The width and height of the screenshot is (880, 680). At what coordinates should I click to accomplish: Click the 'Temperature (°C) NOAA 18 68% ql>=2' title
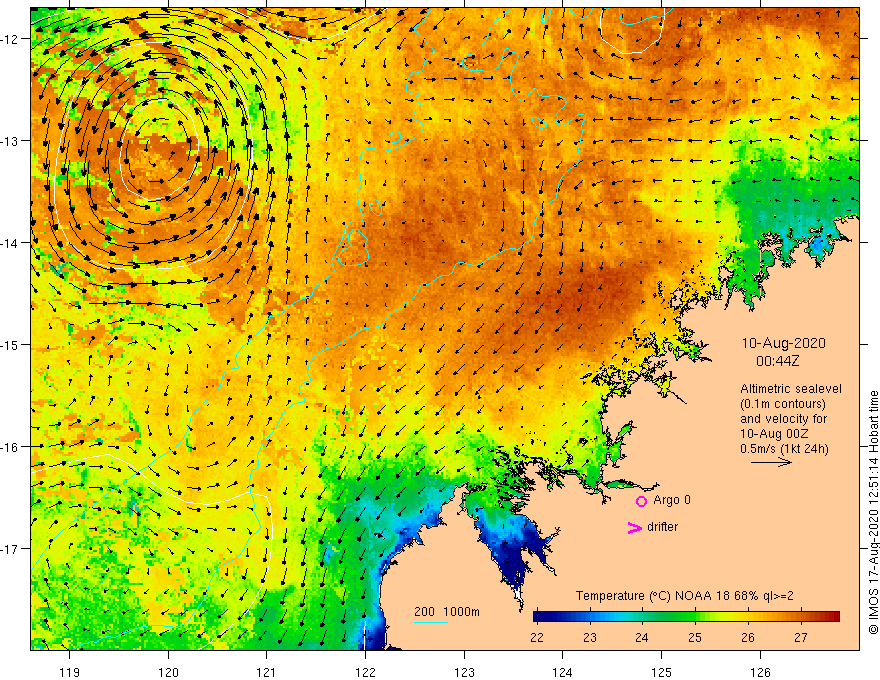pos(685,596)
